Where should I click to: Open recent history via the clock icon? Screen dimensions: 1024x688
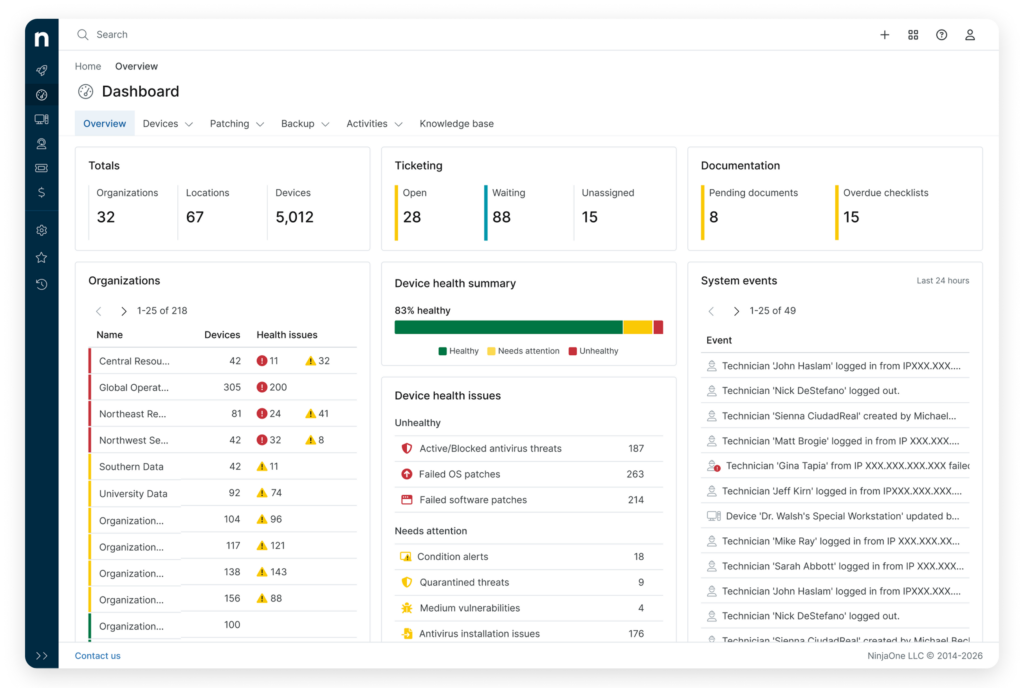click(x=41, y=285)
